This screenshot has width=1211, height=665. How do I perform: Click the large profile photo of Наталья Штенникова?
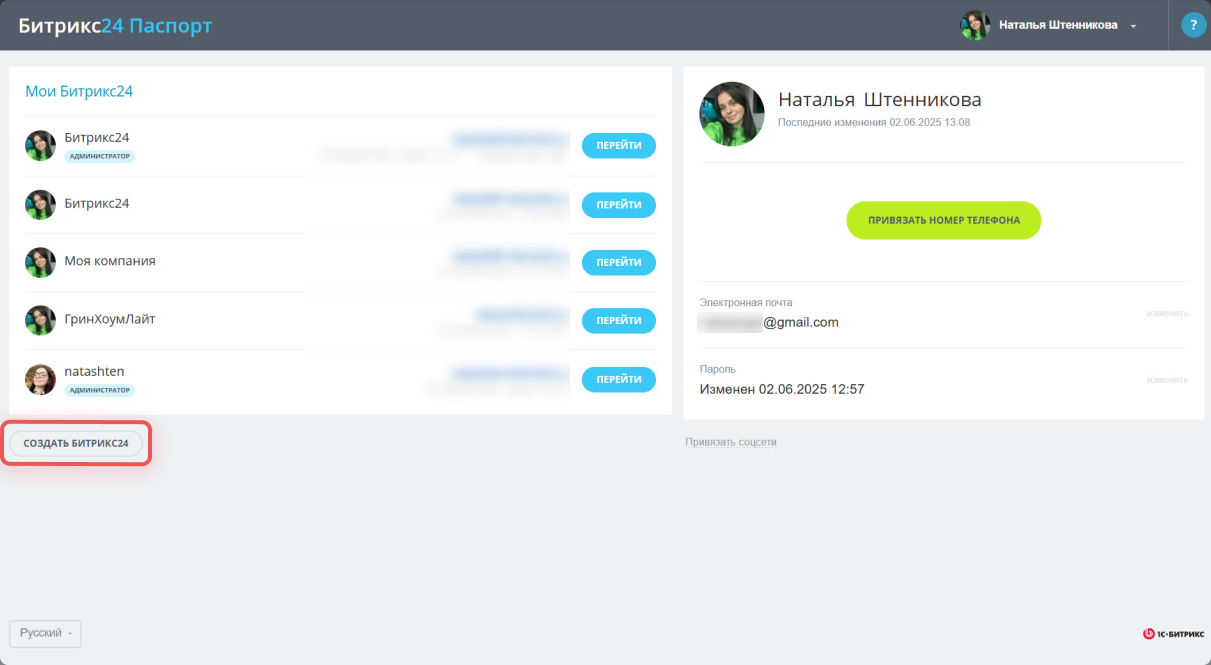coord(732,114)
